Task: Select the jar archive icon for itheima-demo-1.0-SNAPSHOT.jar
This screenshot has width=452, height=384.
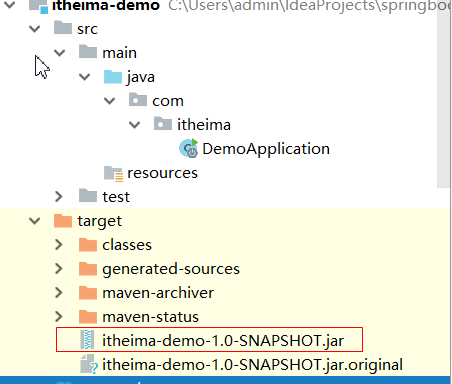Action: pos(87,340)
